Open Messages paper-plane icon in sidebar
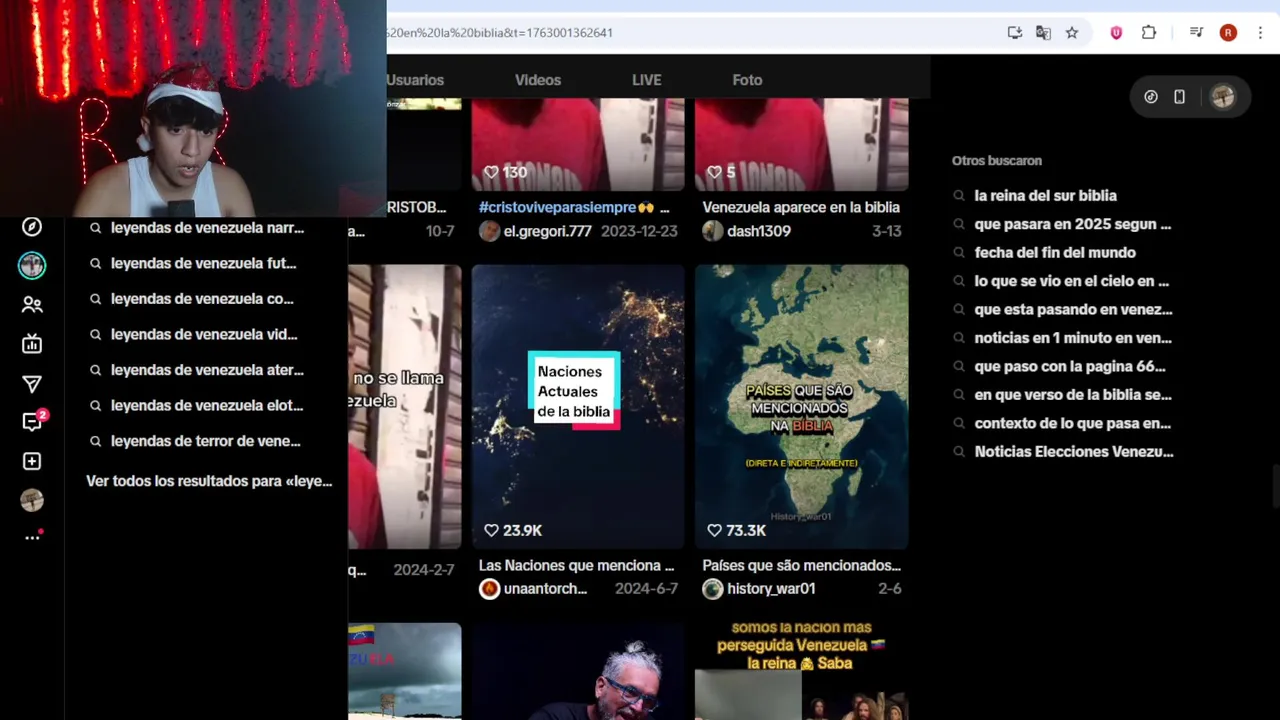This screenshot has width=1280, height=720. tap(32, 384)
